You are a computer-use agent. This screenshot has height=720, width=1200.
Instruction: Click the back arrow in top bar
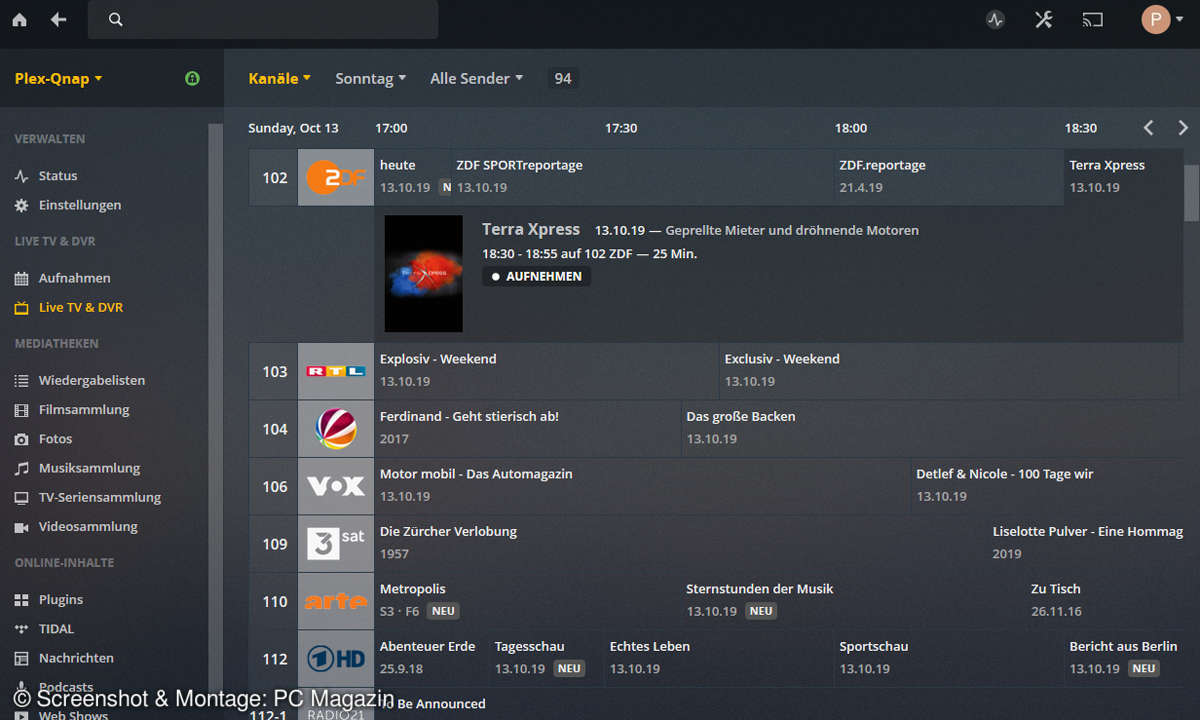pos(59,20)
